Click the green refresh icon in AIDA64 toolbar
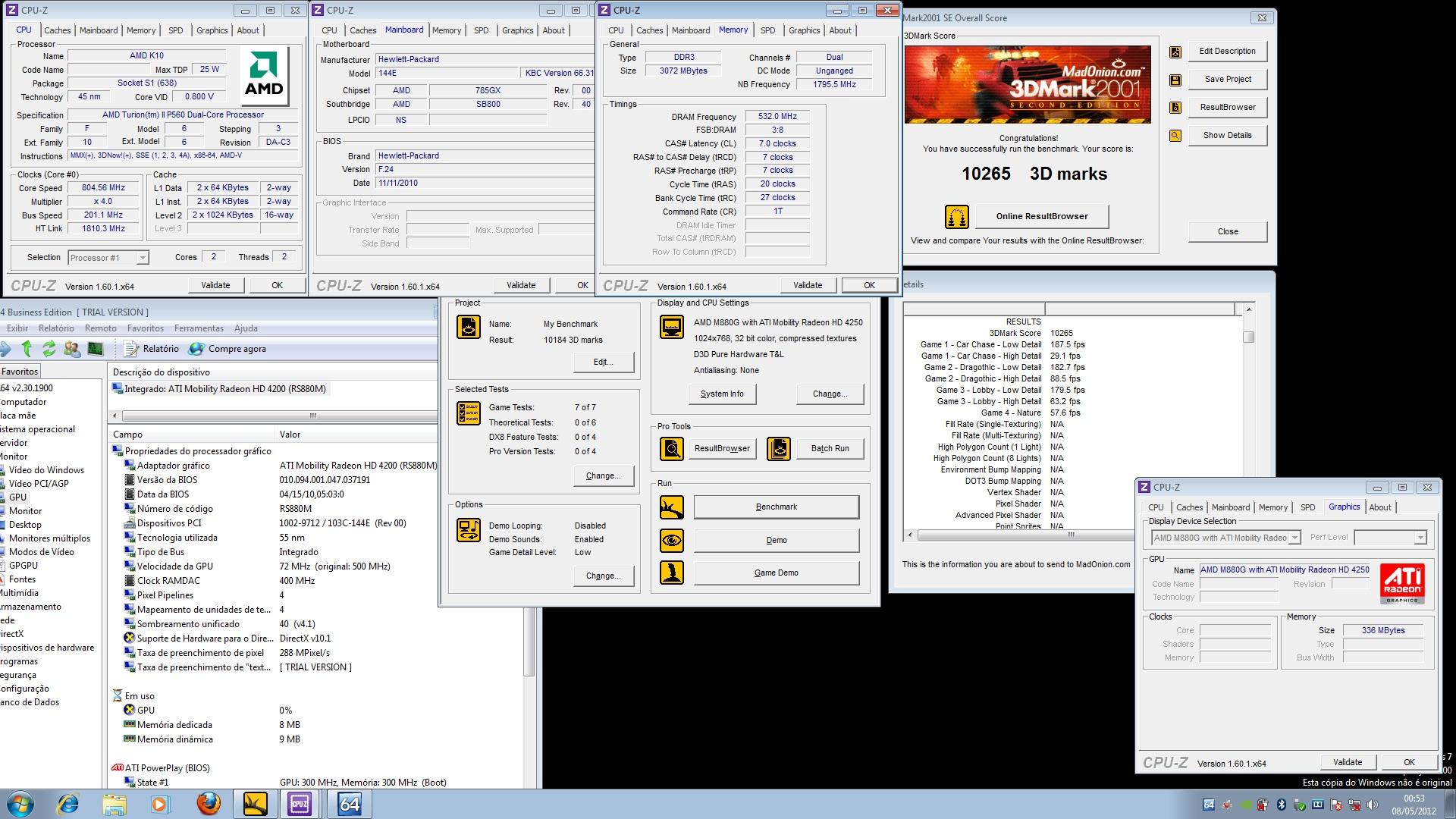The image size is (1456, 819). pos(49,349)
